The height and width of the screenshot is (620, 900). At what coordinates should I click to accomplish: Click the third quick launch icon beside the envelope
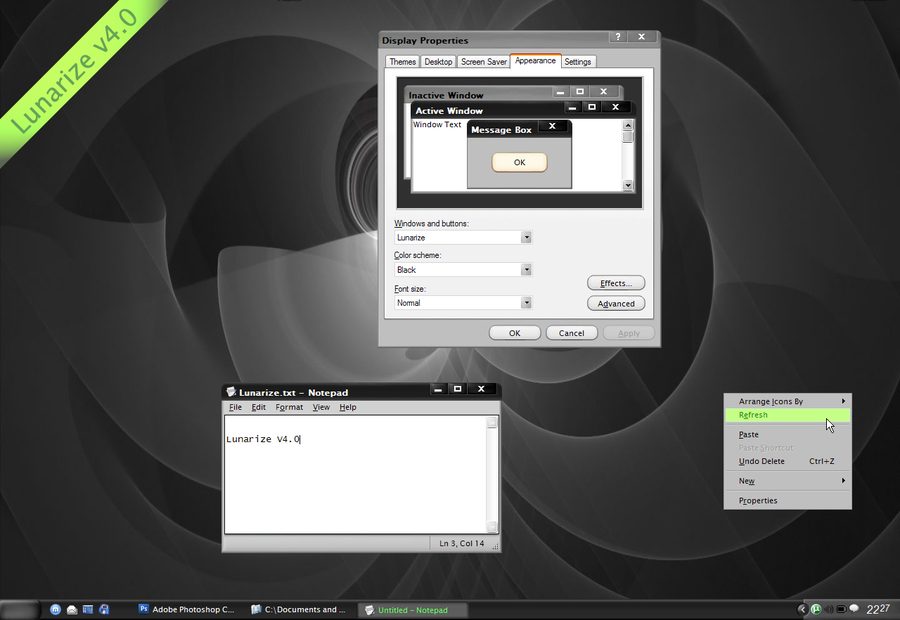point(88,610)
